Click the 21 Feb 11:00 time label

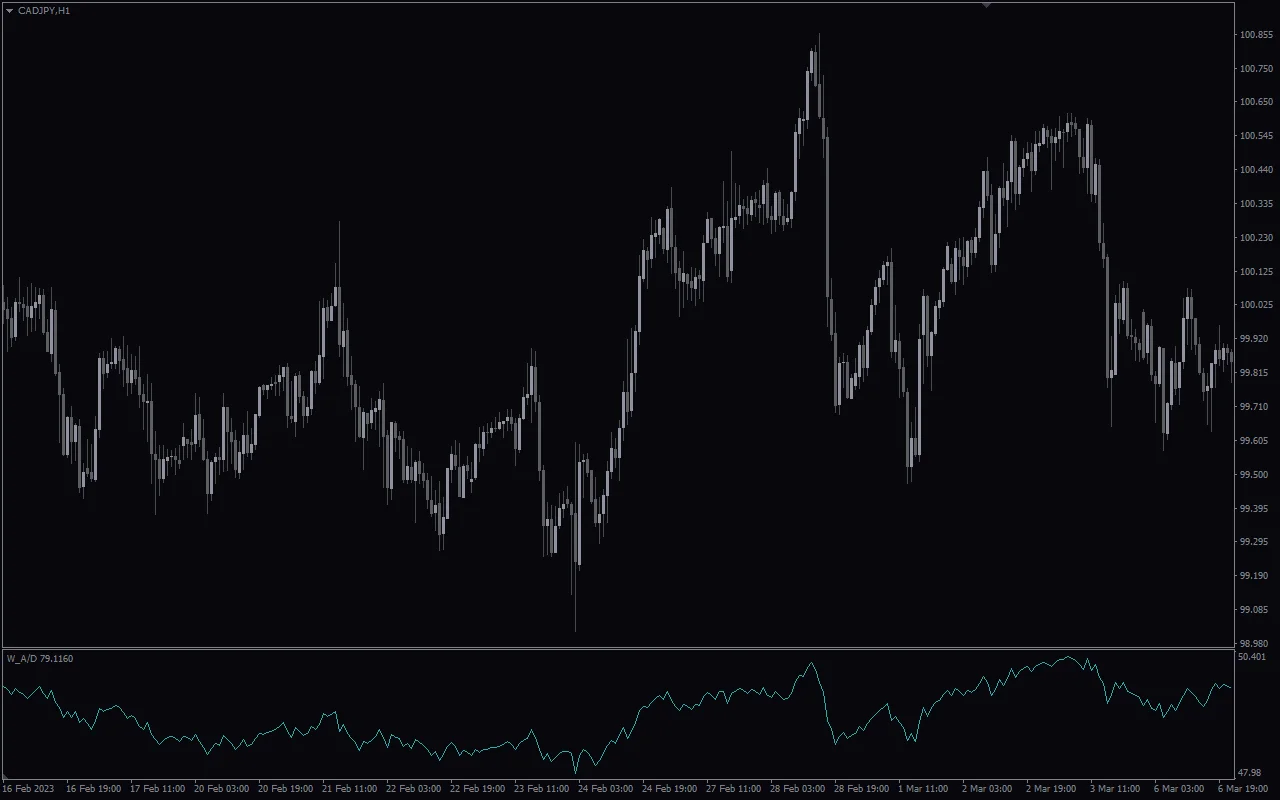pyautogui.click(x=349, y=789)
